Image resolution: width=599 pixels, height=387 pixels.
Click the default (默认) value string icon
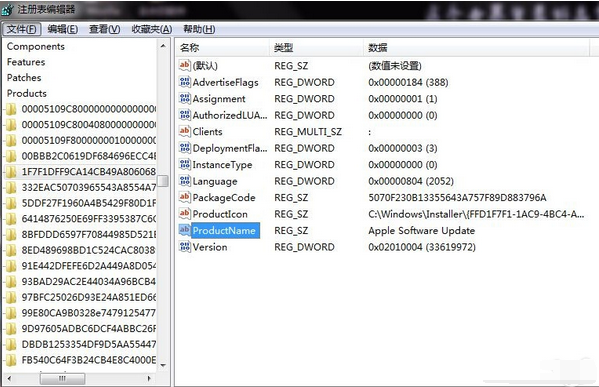click(185, 65)
